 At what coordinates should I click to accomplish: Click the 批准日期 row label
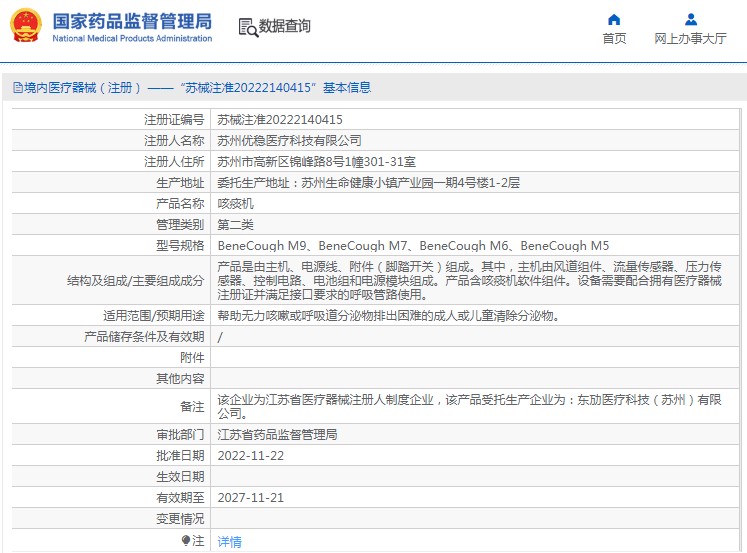tap(180, 456)
